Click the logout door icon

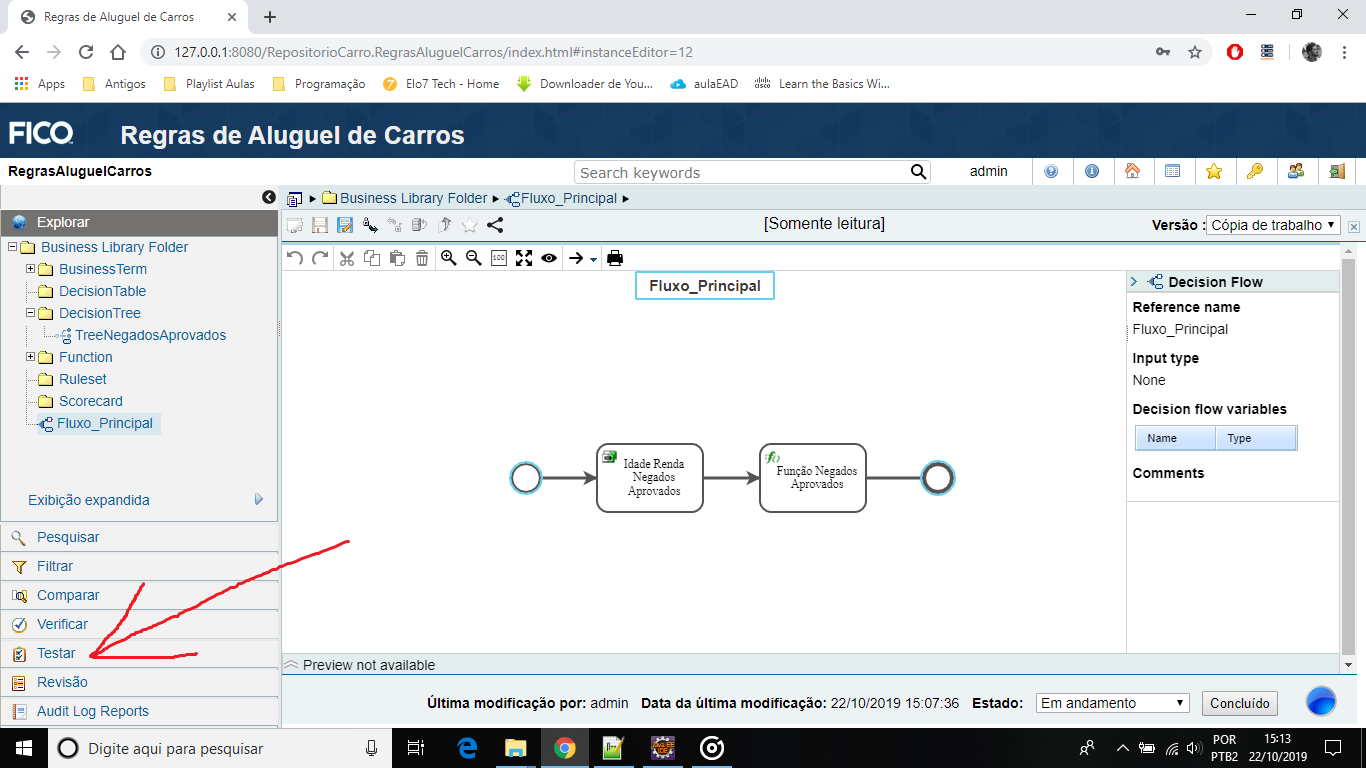click(x=1337, y=172)
